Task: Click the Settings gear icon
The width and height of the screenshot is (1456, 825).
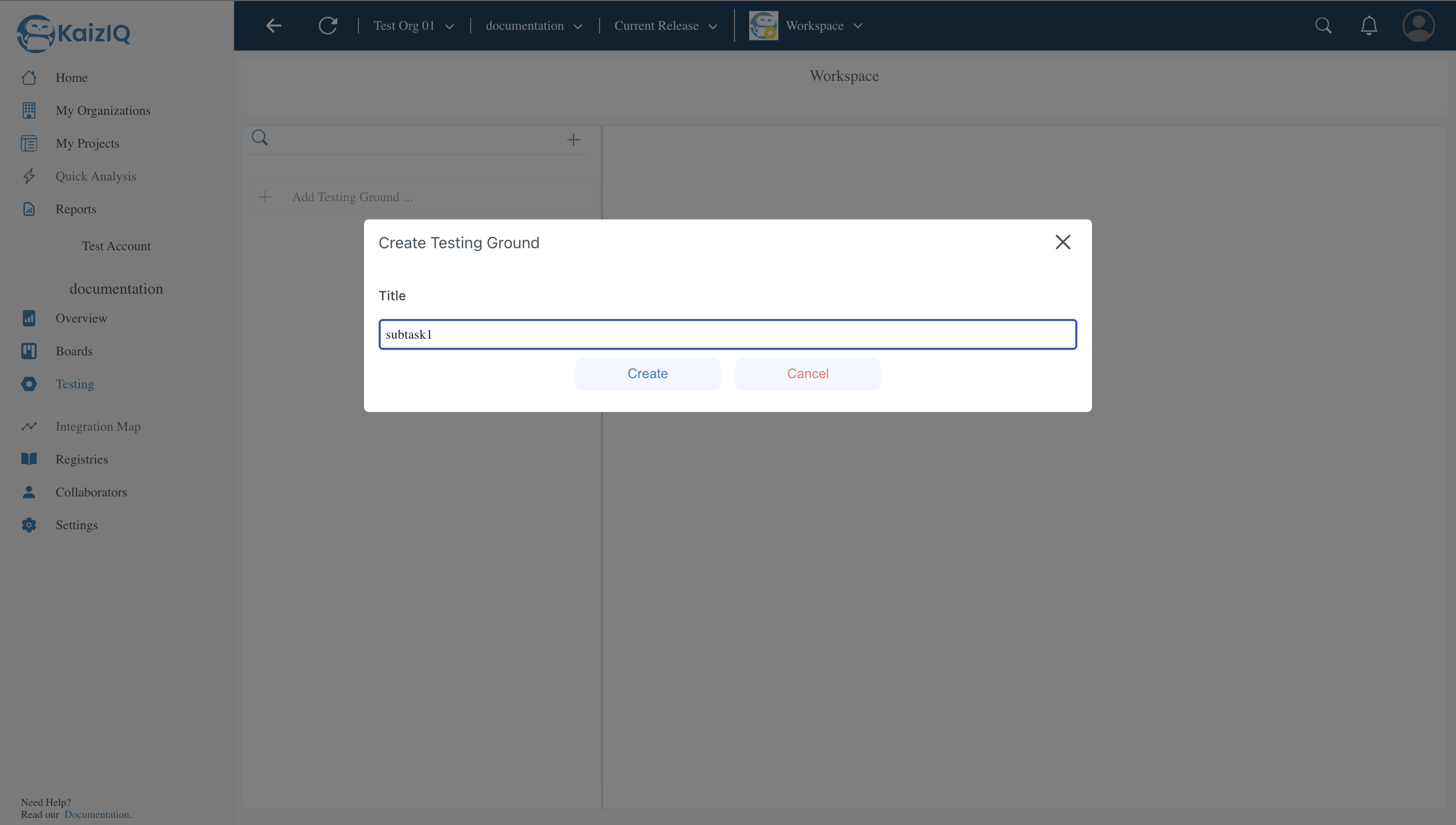Action: (x=29, y=525)
